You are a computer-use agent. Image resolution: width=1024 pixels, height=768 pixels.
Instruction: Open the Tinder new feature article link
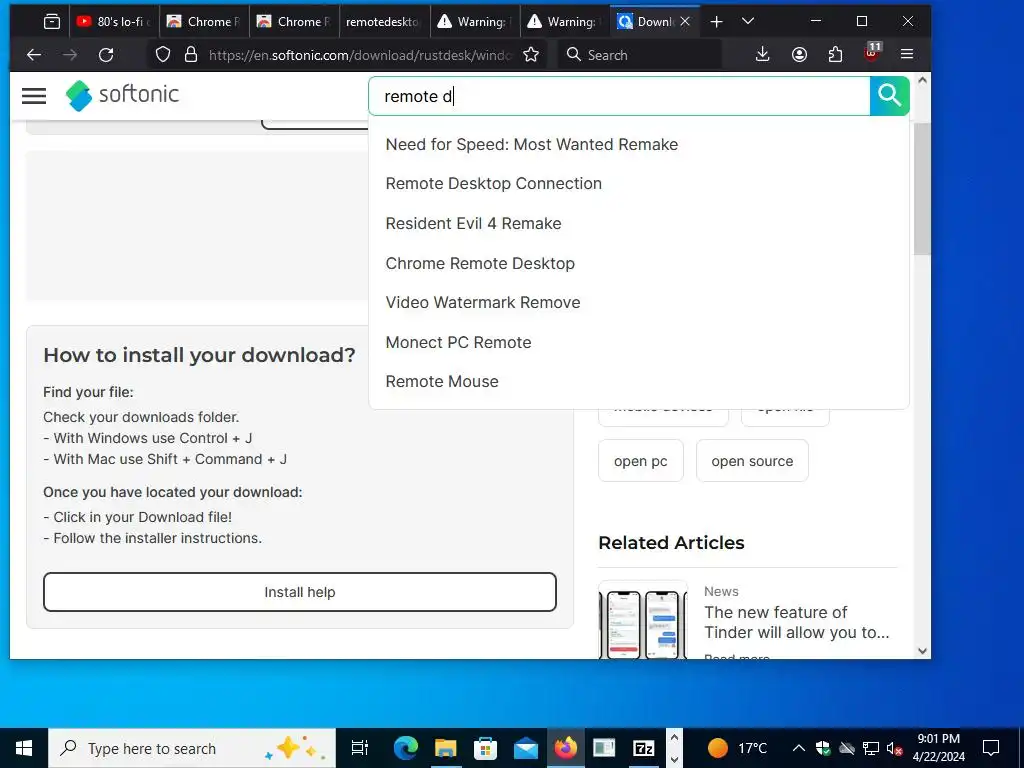(797, 622)
